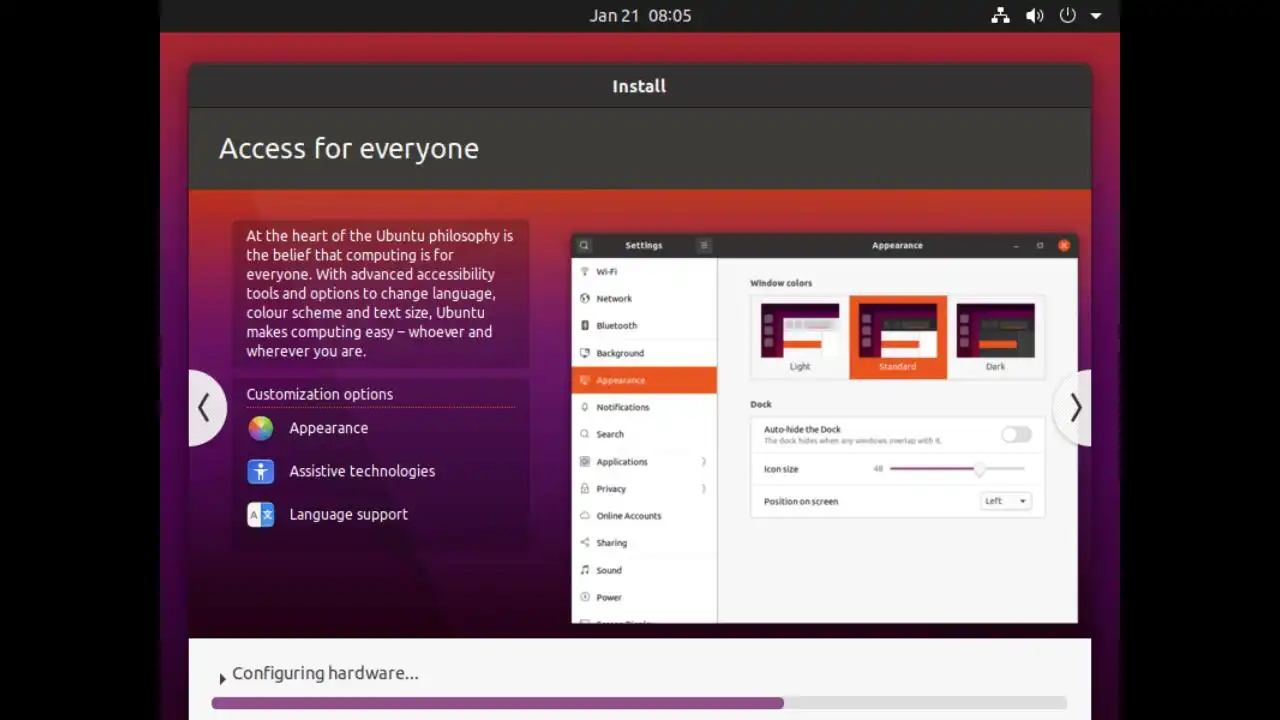
Task: Open the volume icon in top bar
Action: click(x=1034, y=15)
